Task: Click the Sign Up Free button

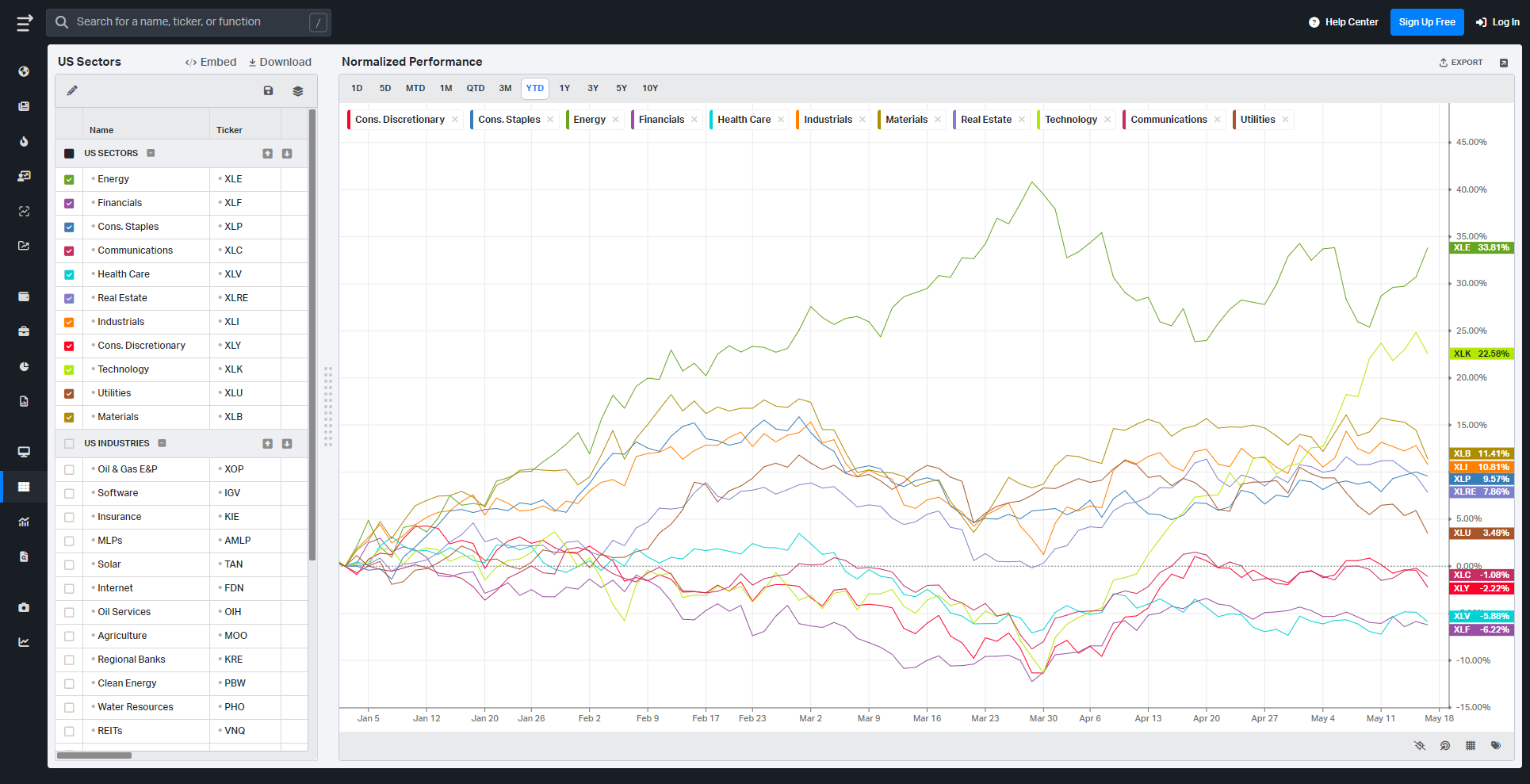Action: (1427, 22)
